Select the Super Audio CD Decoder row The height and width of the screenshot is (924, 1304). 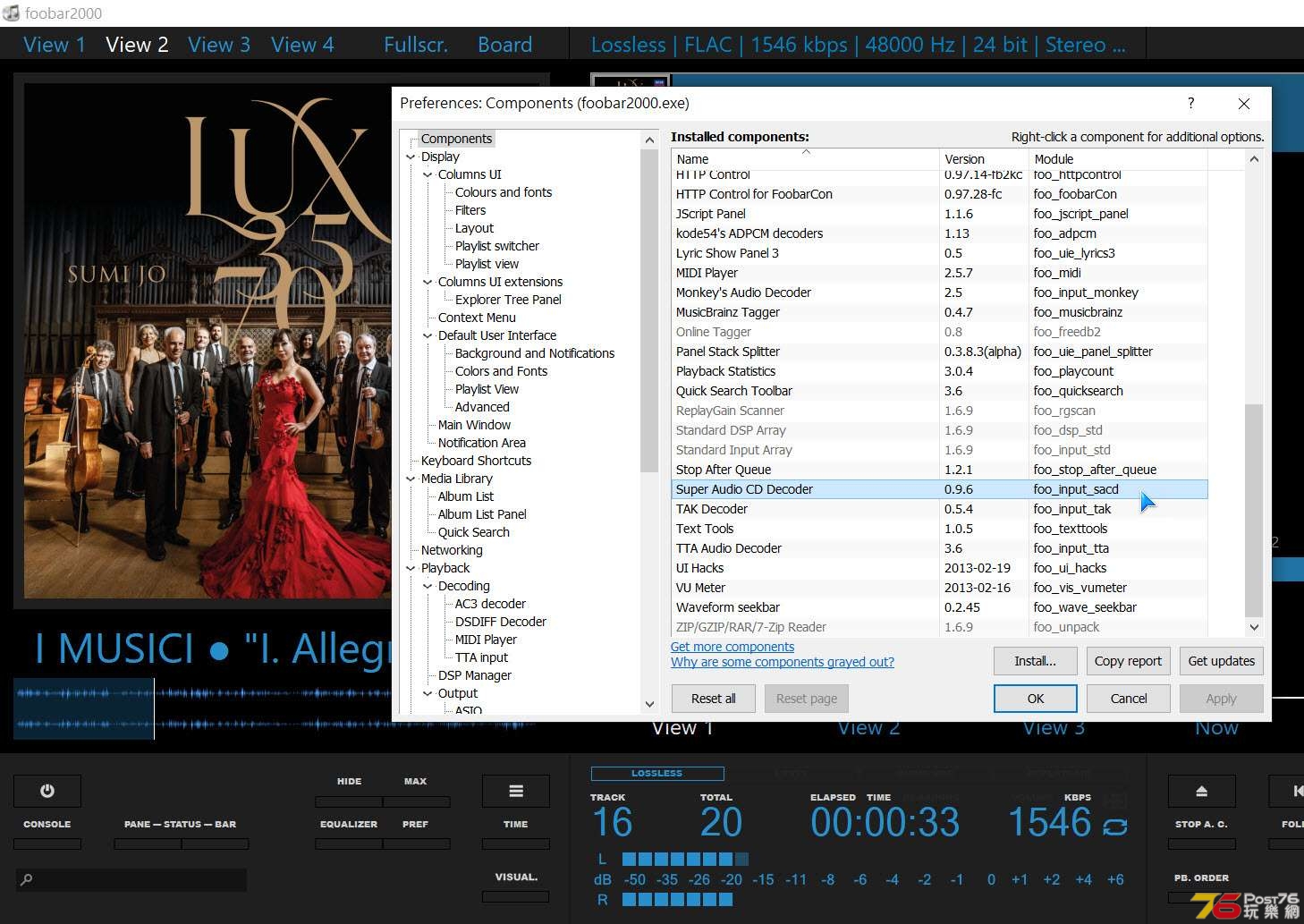pyautogui.click(x=939, y=489)
